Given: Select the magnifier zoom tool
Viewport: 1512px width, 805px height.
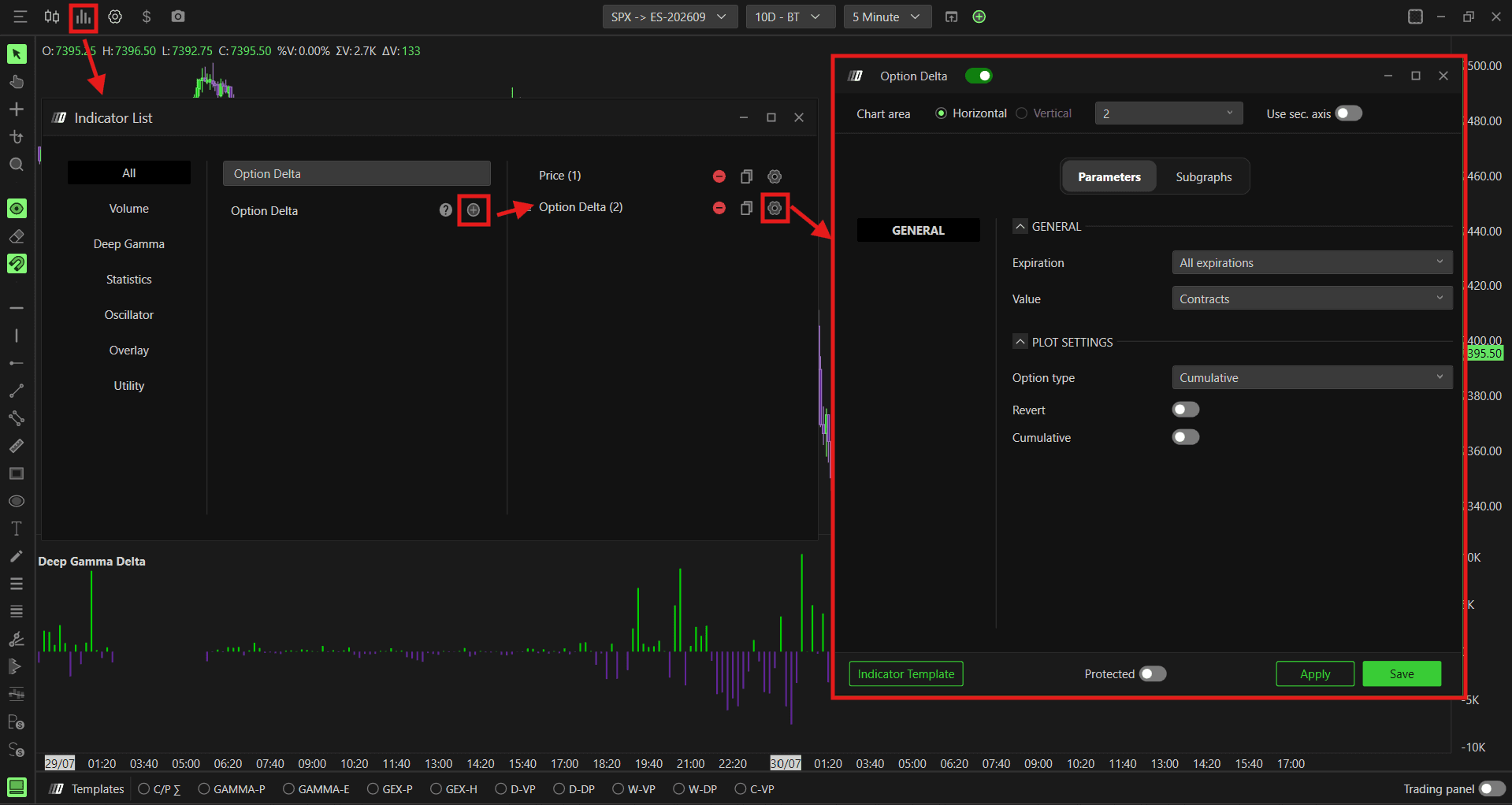Looking at the screenshot, I should (17, 165).
